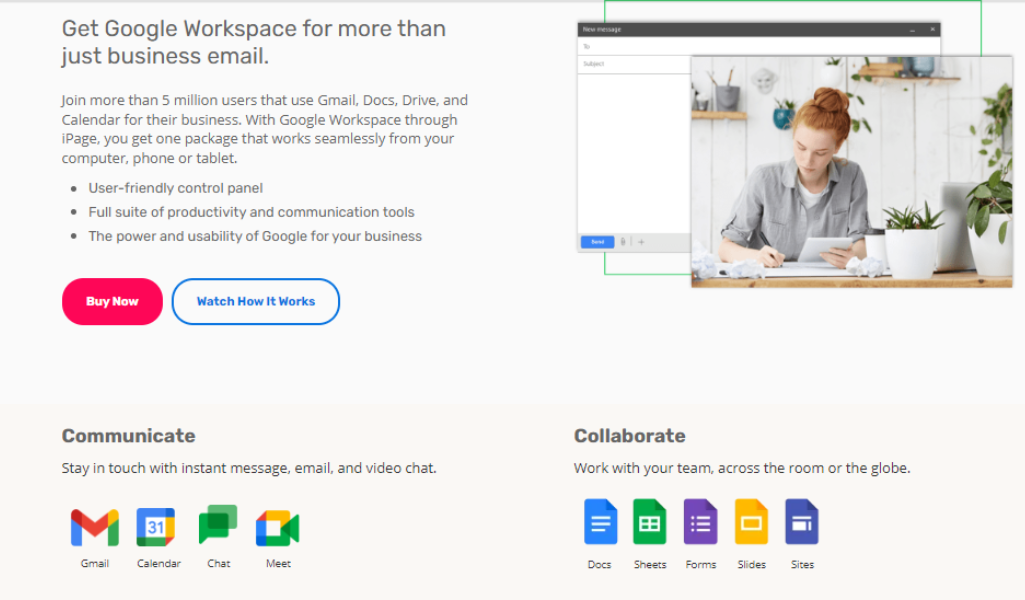Click 'Stay in touch with instant message' text
Image resolution: width=1025 pixels, height=600 pixels.
point(248,468)
